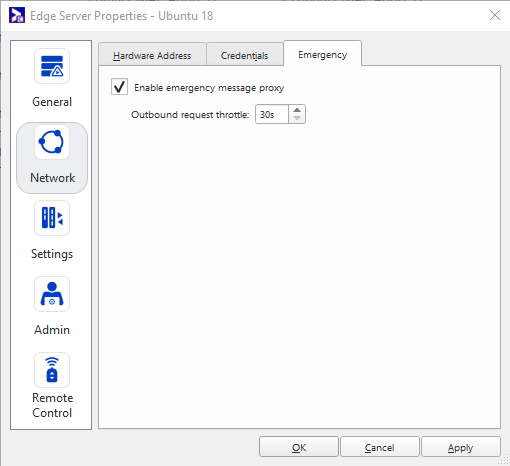This screenshot has width=510, height=466.
Task: Decrease outbound request throttle with down arrow
Action: point(297,119)
